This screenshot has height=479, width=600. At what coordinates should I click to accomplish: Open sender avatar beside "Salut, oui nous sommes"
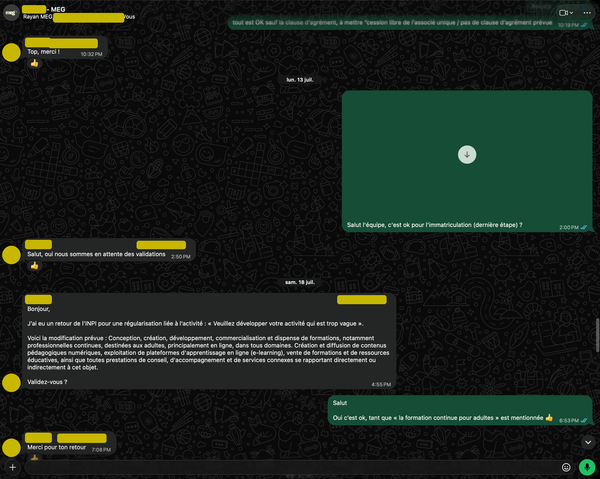pyautogui.click(x=11, y=255)
